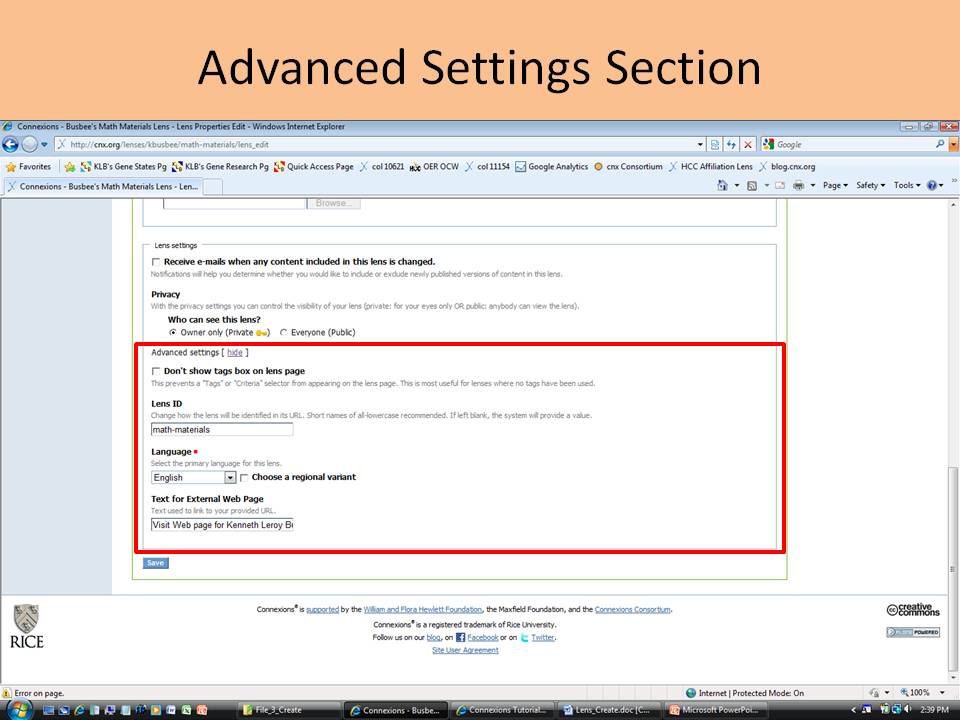960x720 pixels.
Task: Click the Stop loading X icon
Action: pos(748,145)
